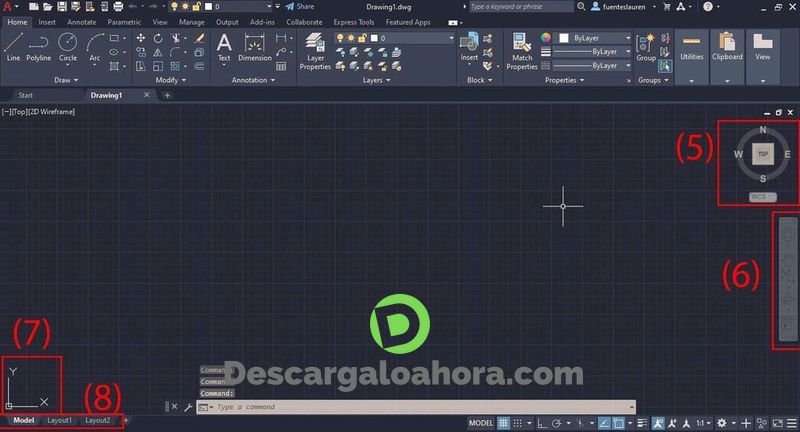Expand the Draw panel

[66, 80]
